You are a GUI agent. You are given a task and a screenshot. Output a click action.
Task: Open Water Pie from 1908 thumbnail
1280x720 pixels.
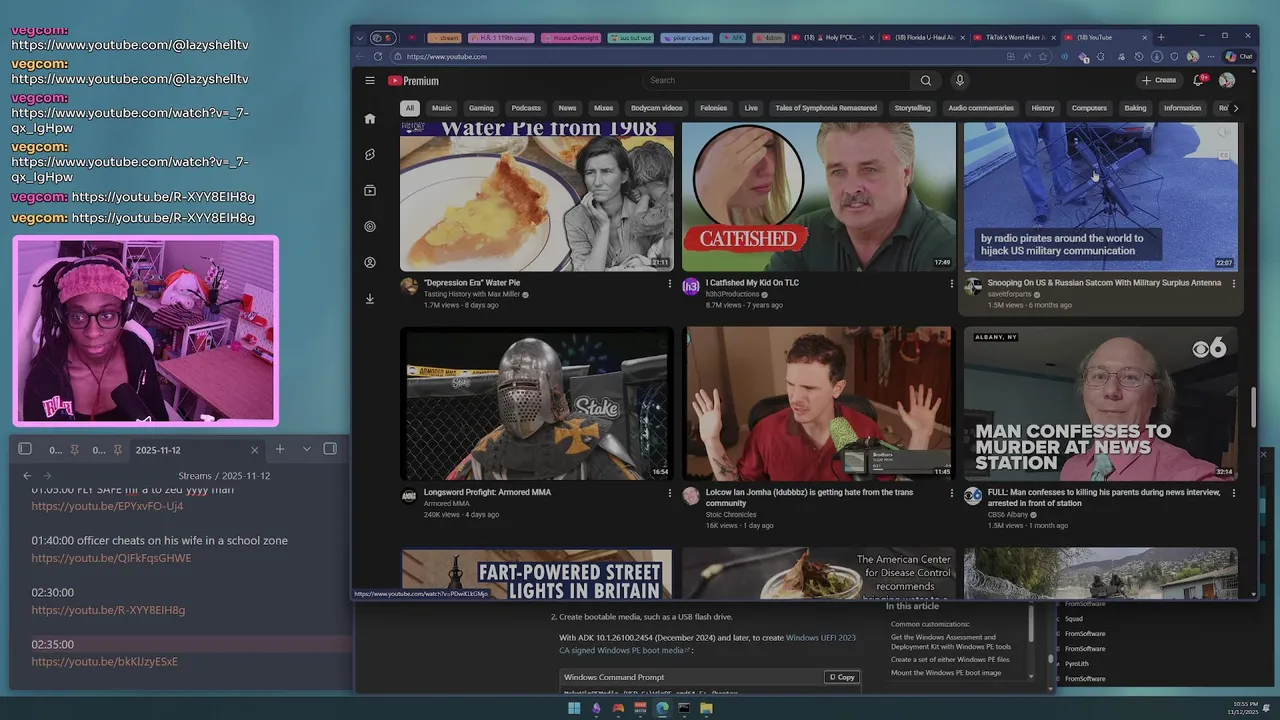pyautogui.click(x=537, y=197)
